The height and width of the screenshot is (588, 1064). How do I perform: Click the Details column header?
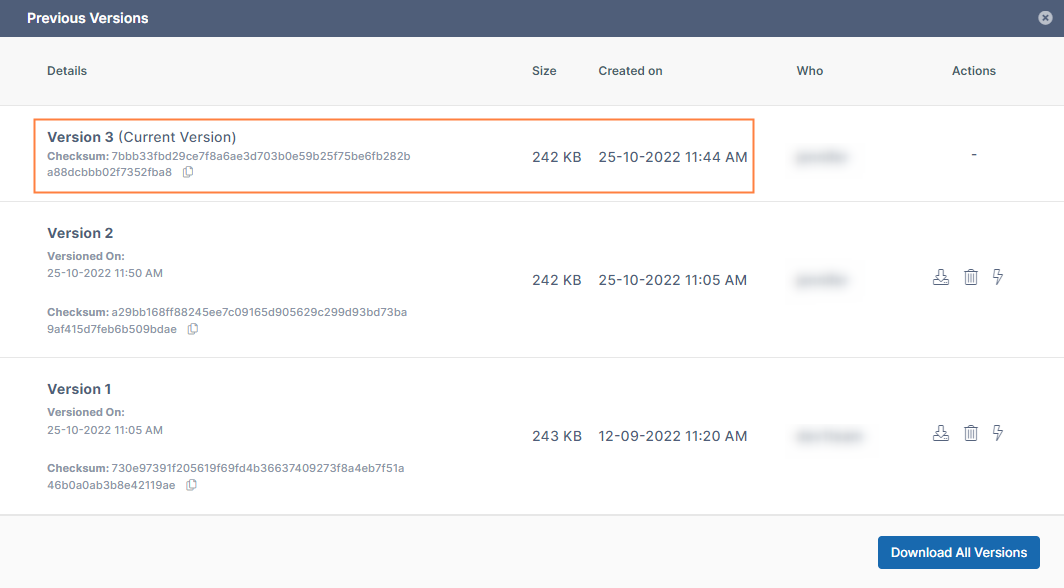[x=67, y=71]
